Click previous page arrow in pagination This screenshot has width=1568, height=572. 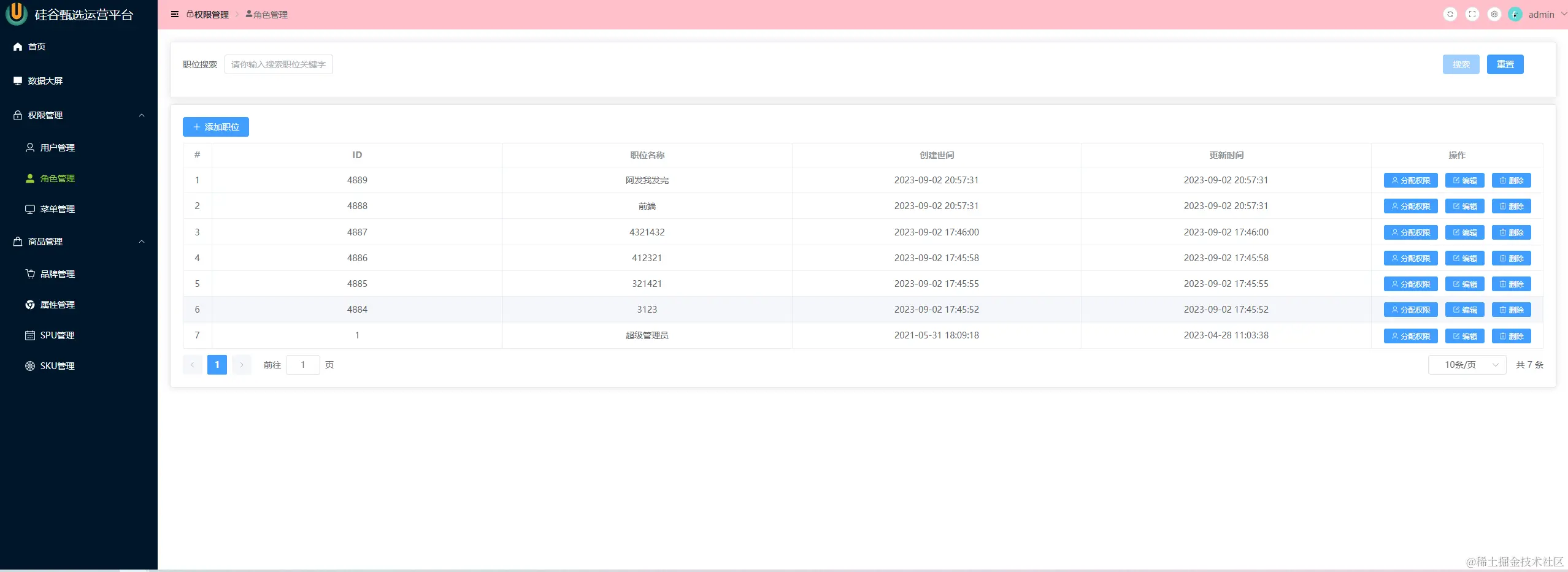192,365
